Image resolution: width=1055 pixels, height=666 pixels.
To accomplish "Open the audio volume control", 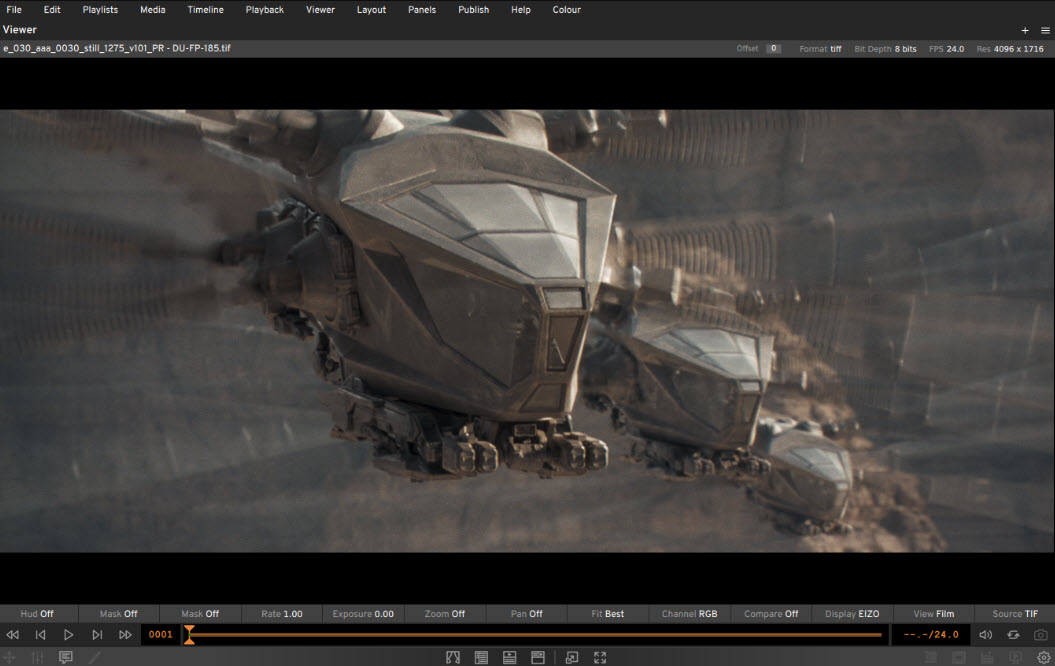I will [x=985, y=635].
